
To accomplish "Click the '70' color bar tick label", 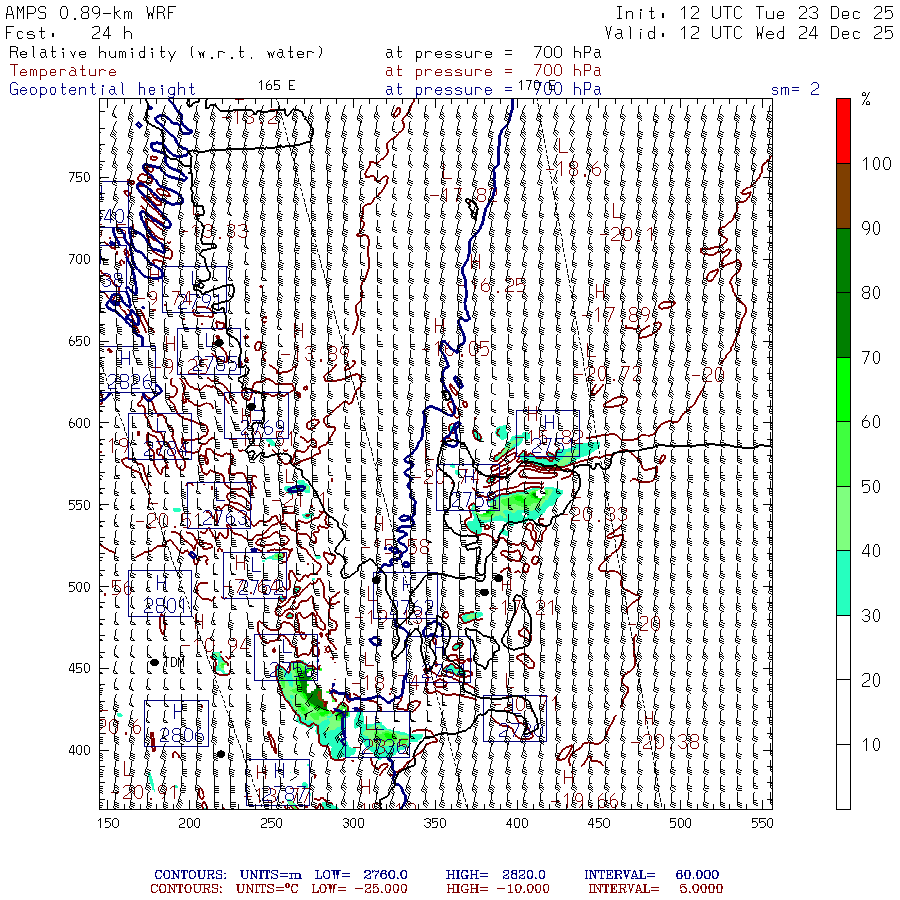I will click(x=871, y=358).
